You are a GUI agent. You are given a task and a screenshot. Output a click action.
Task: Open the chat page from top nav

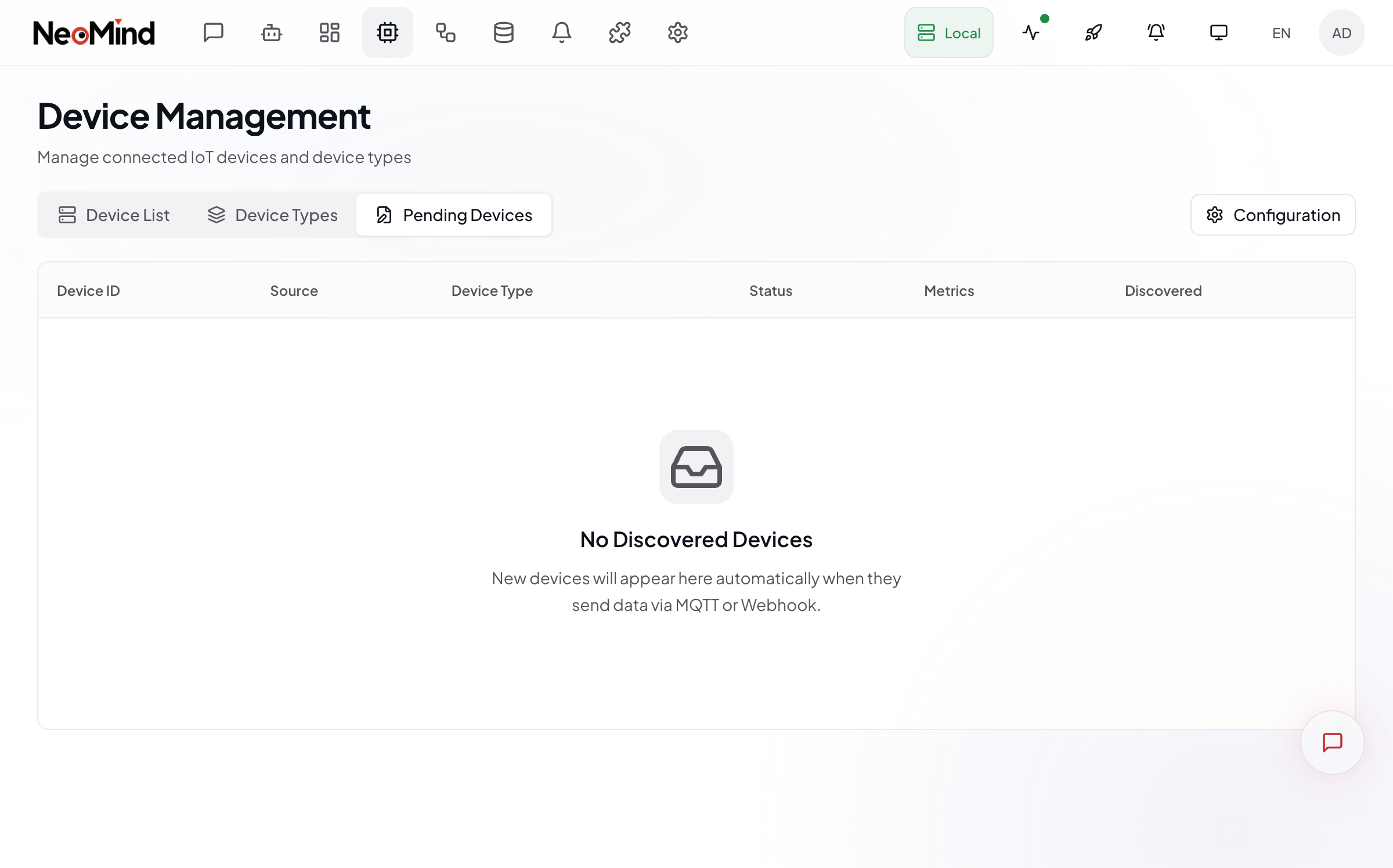pos(214,32)
